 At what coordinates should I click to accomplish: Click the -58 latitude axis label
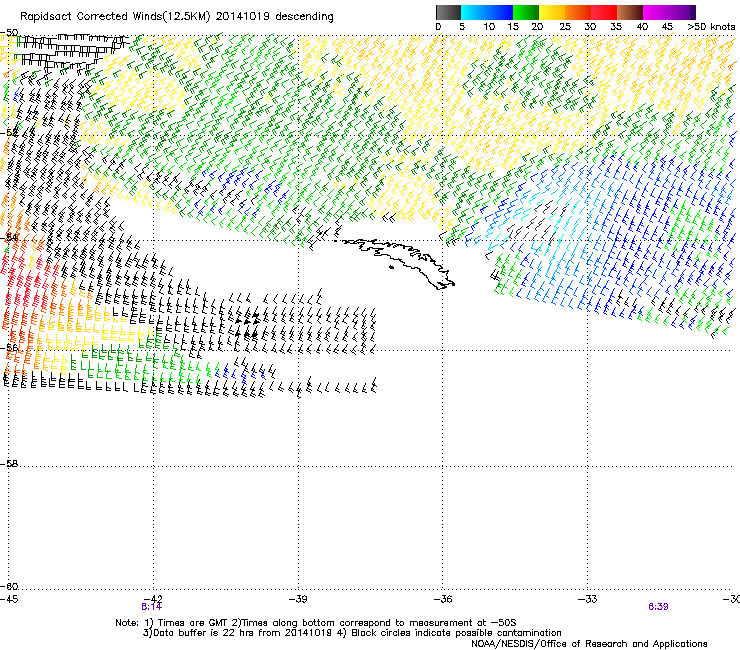[x=9, y=464]
